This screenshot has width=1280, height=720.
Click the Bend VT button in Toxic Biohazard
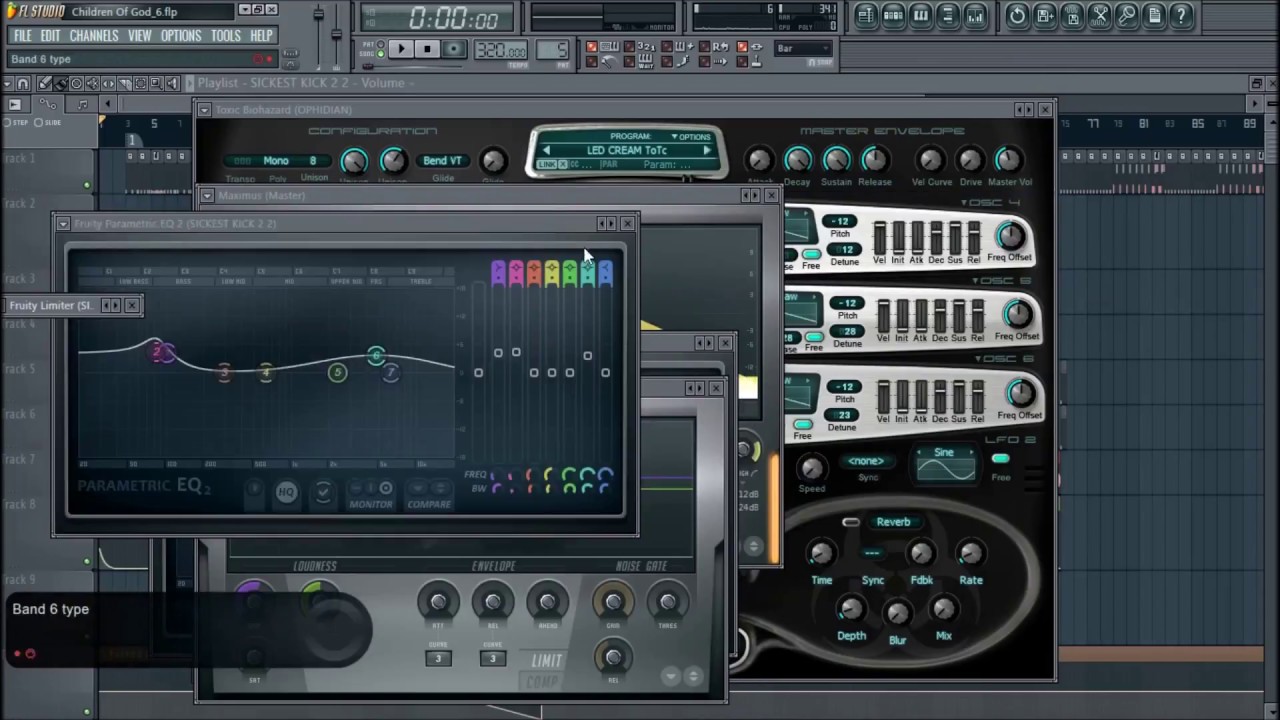click(x=442, y=161)
